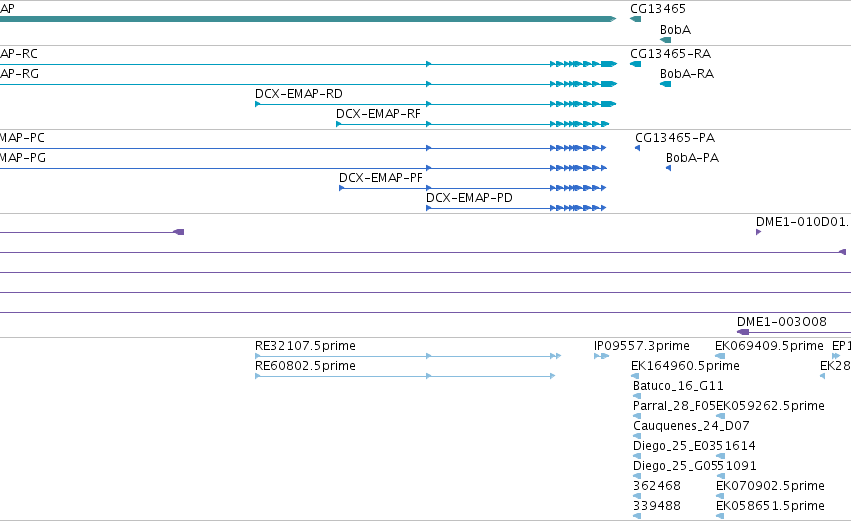Select the EK164960.5prime EST label
The width and height of the screenshot is (851, 521).
685,366
